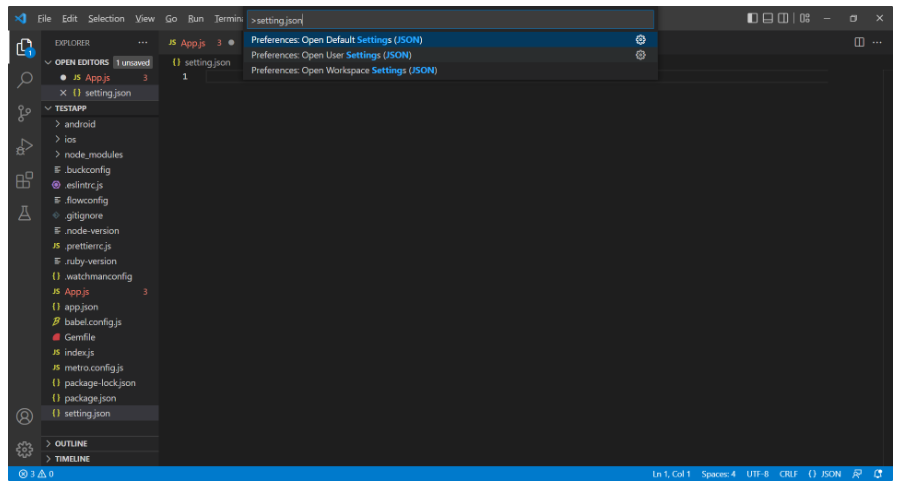Expand the android folder
900x488 pixels.
[x=80, y=124]
